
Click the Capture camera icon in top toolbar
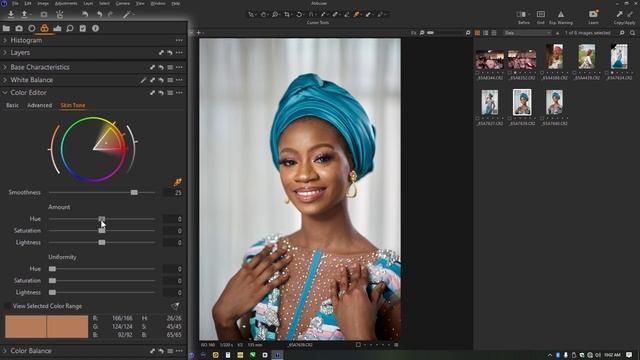point(44,14)
